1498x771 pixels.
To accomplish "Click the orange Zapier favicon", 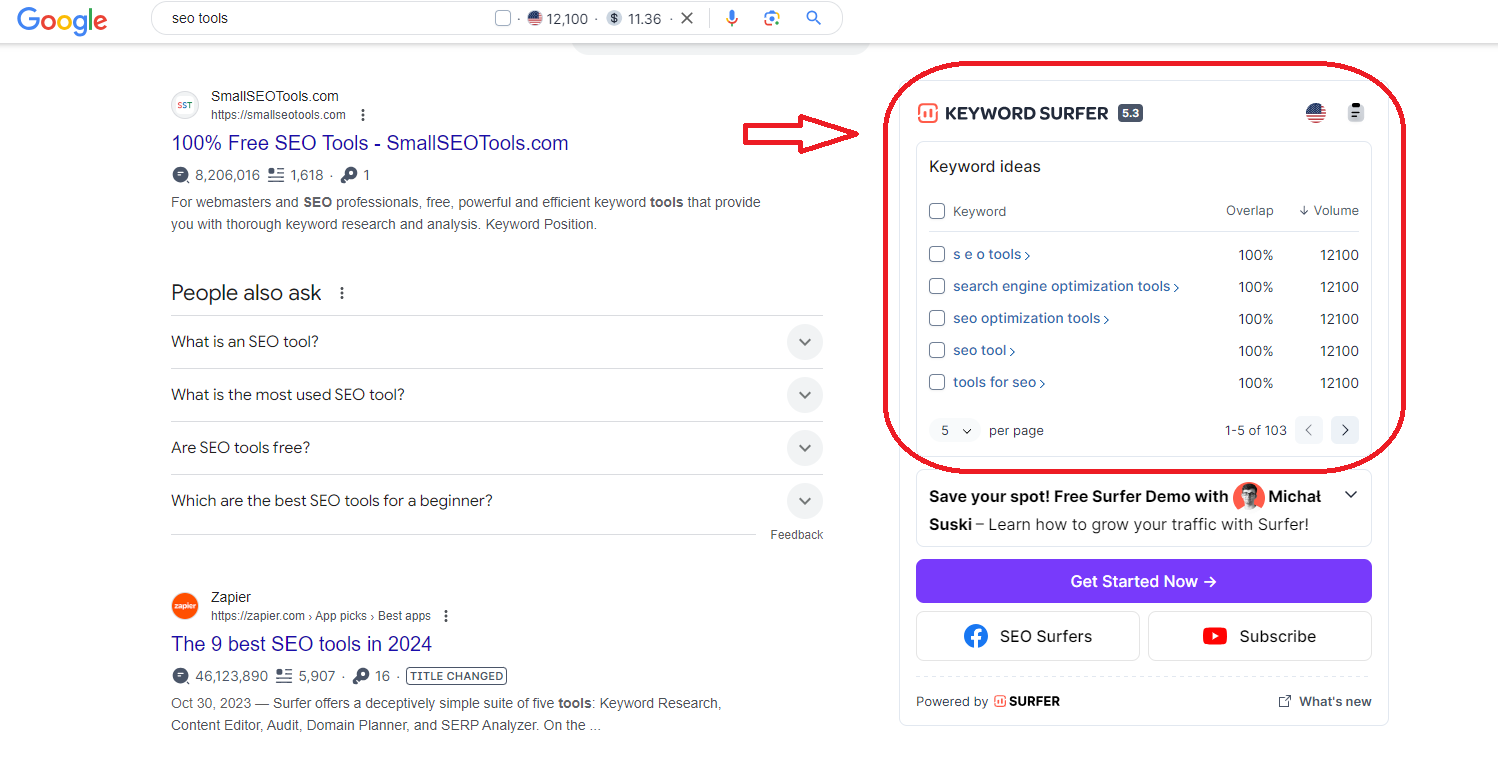I will [185, 606].
